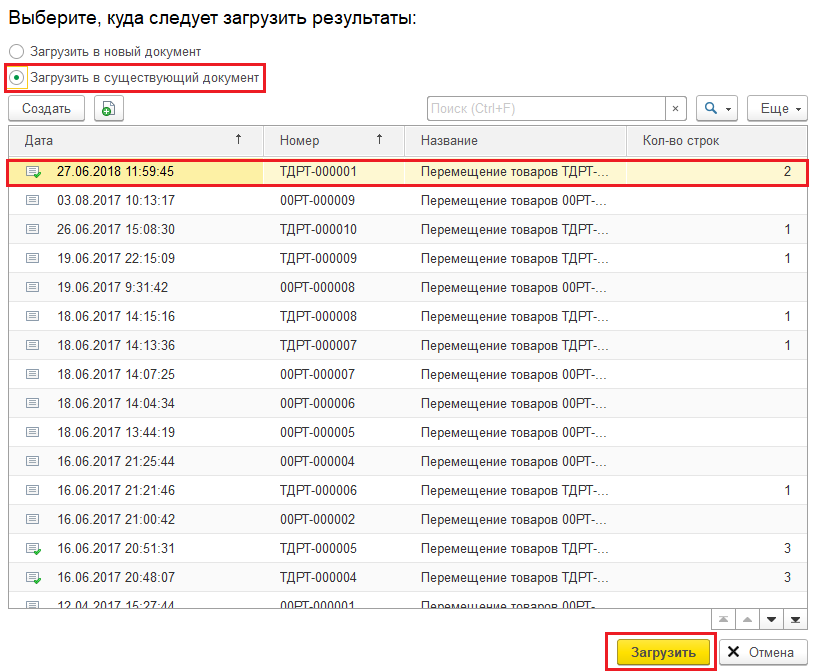Image resolution: width=815 pixels, height=672 pixels.
Task: Sort by the Дата column header
Action: click(136, 140)
